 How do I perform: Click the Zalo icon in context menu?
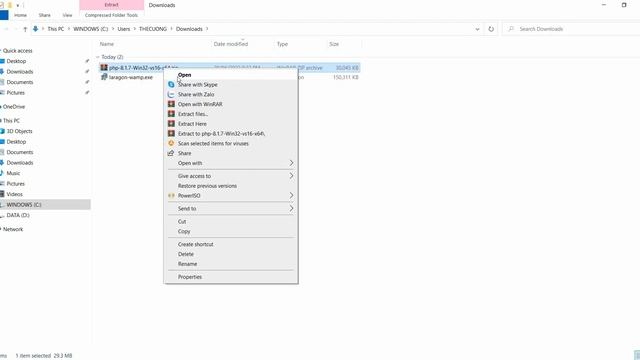pos(171,94)
